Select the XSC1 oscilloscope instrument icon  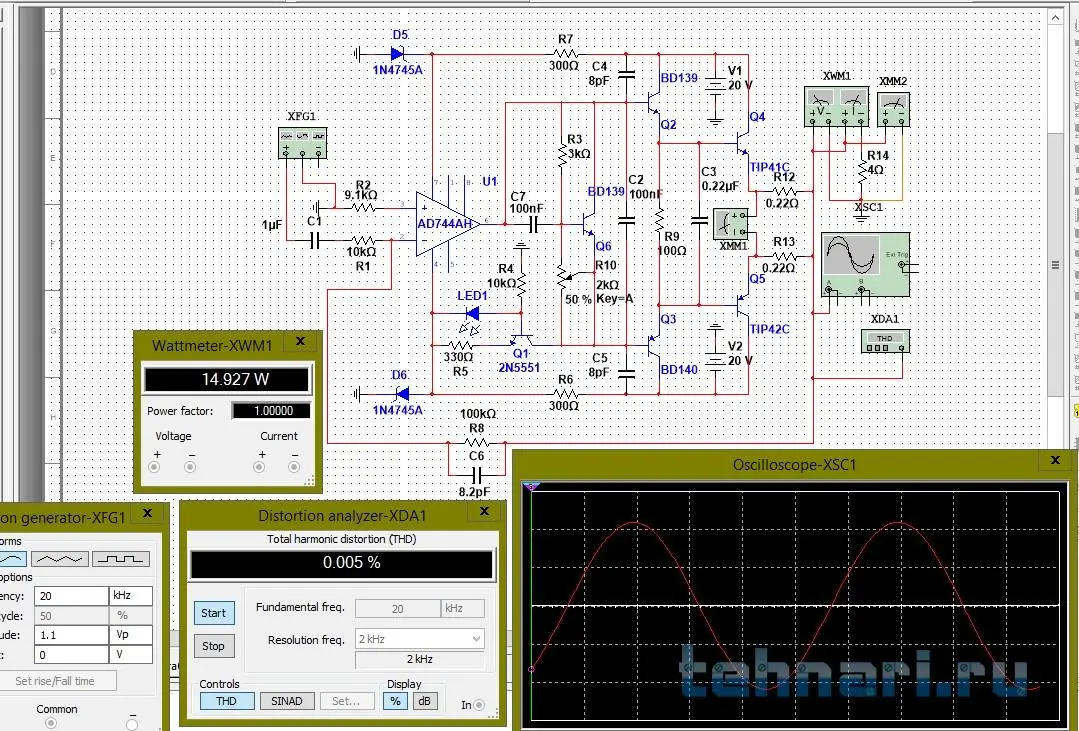[865, 264]
